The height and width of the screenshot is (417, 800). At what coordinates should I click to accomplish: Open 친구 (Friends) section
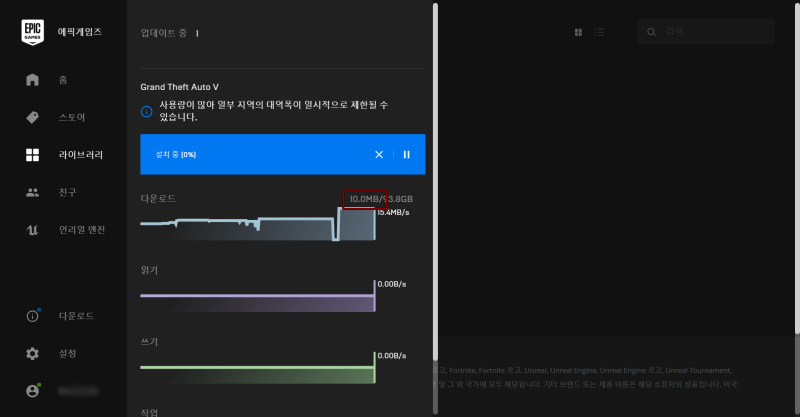(x=67, y=192)
